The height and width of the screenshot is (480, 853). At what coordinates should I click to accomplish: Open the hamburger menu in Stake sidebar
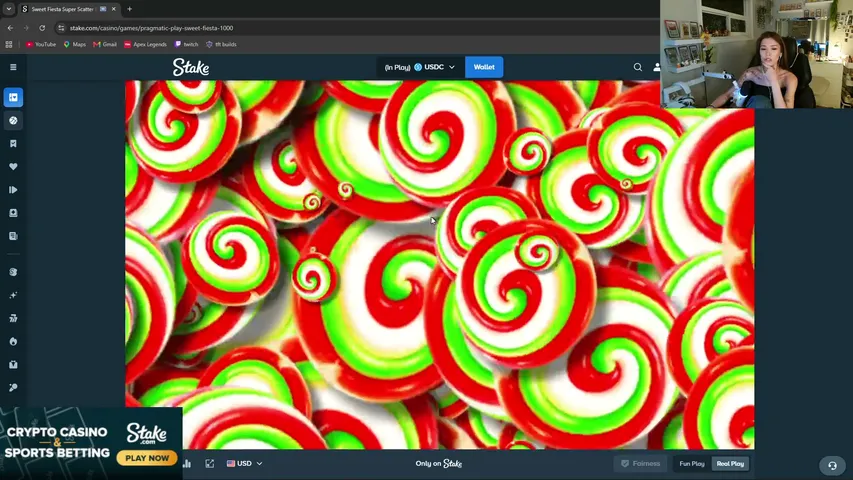click(13, 67)
